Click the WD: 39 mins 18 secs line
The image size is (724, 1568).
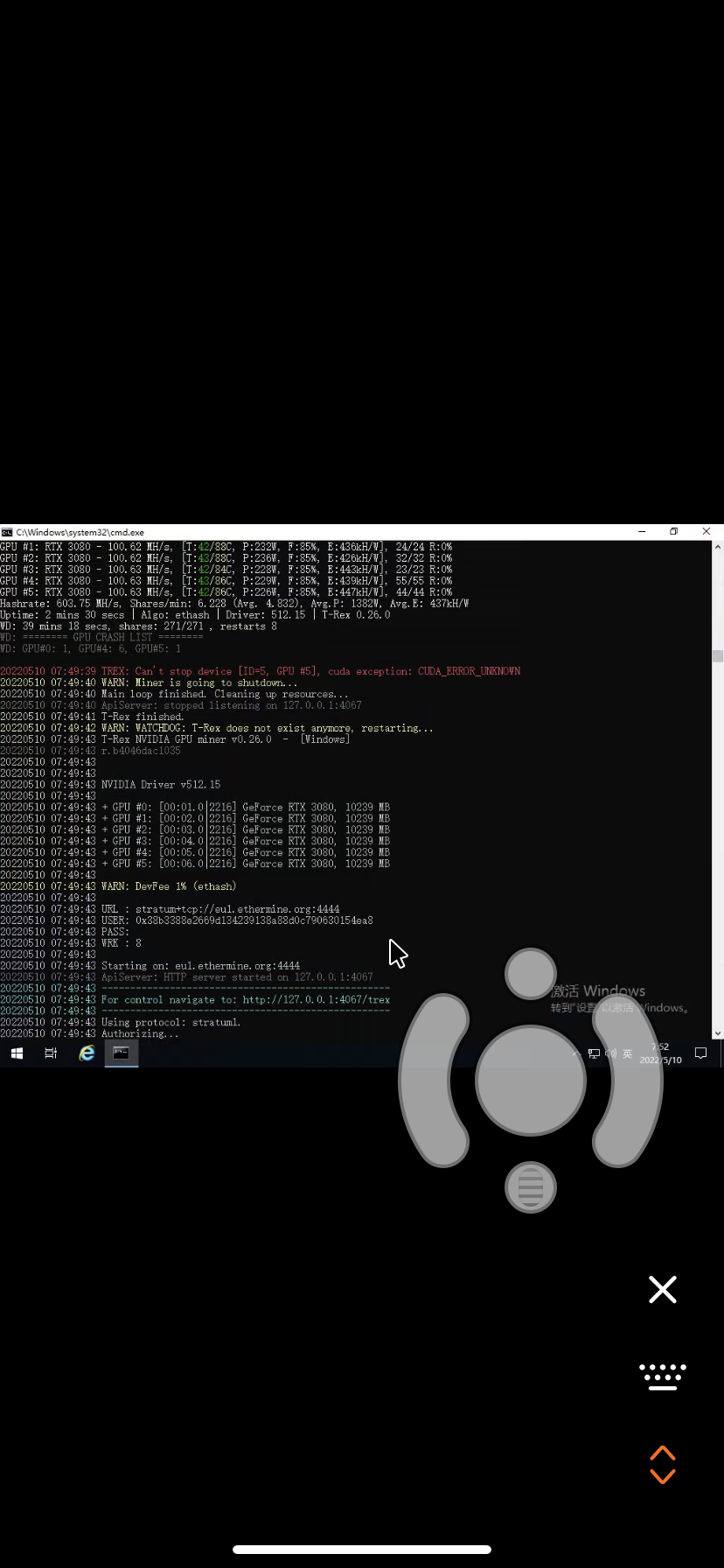coord(138,626)
